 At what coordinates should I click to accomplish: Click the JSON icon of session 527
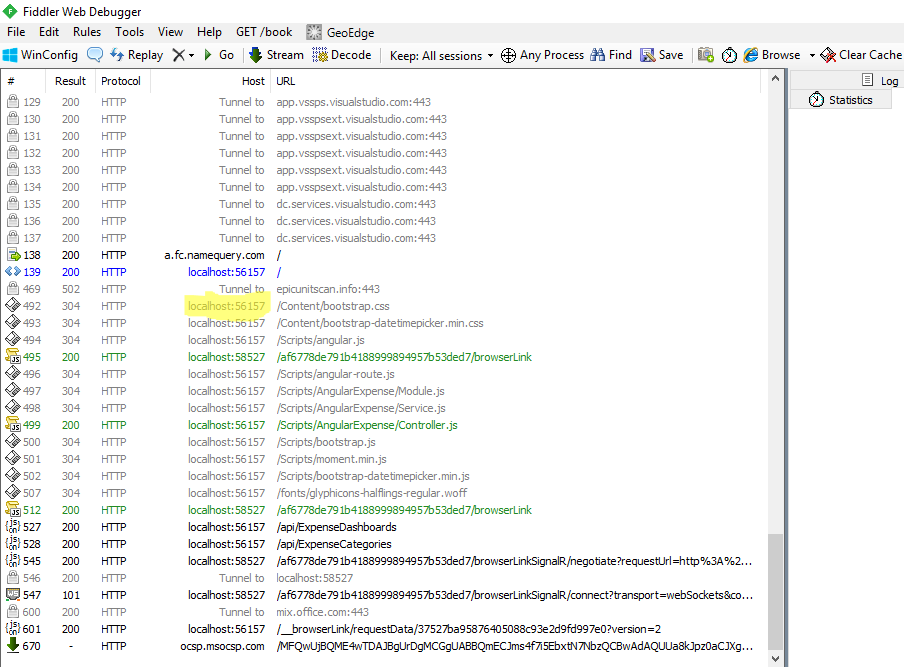coord(13,527)
